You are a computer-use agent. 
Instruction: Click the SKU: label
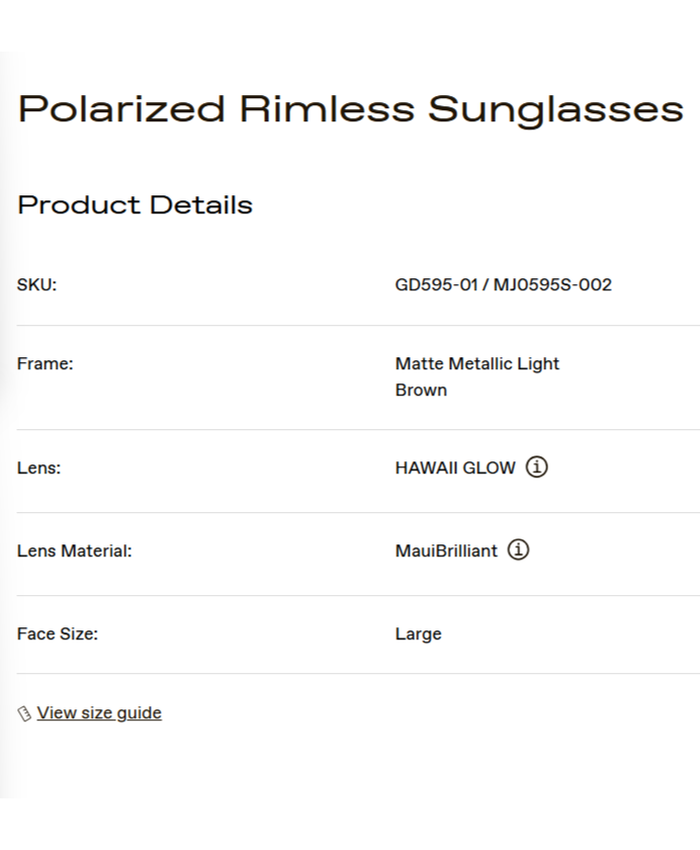tap(37, 285)
